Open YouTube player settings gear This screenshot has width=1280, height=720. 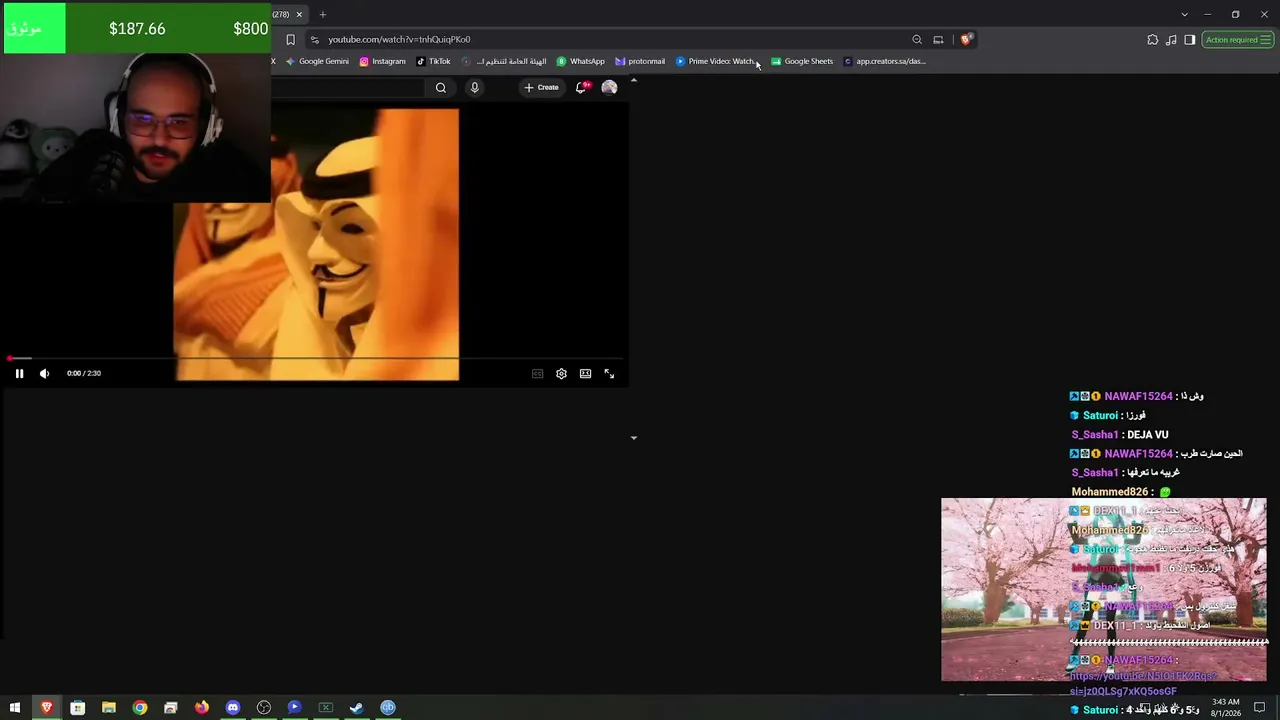[x=561, y=374]
